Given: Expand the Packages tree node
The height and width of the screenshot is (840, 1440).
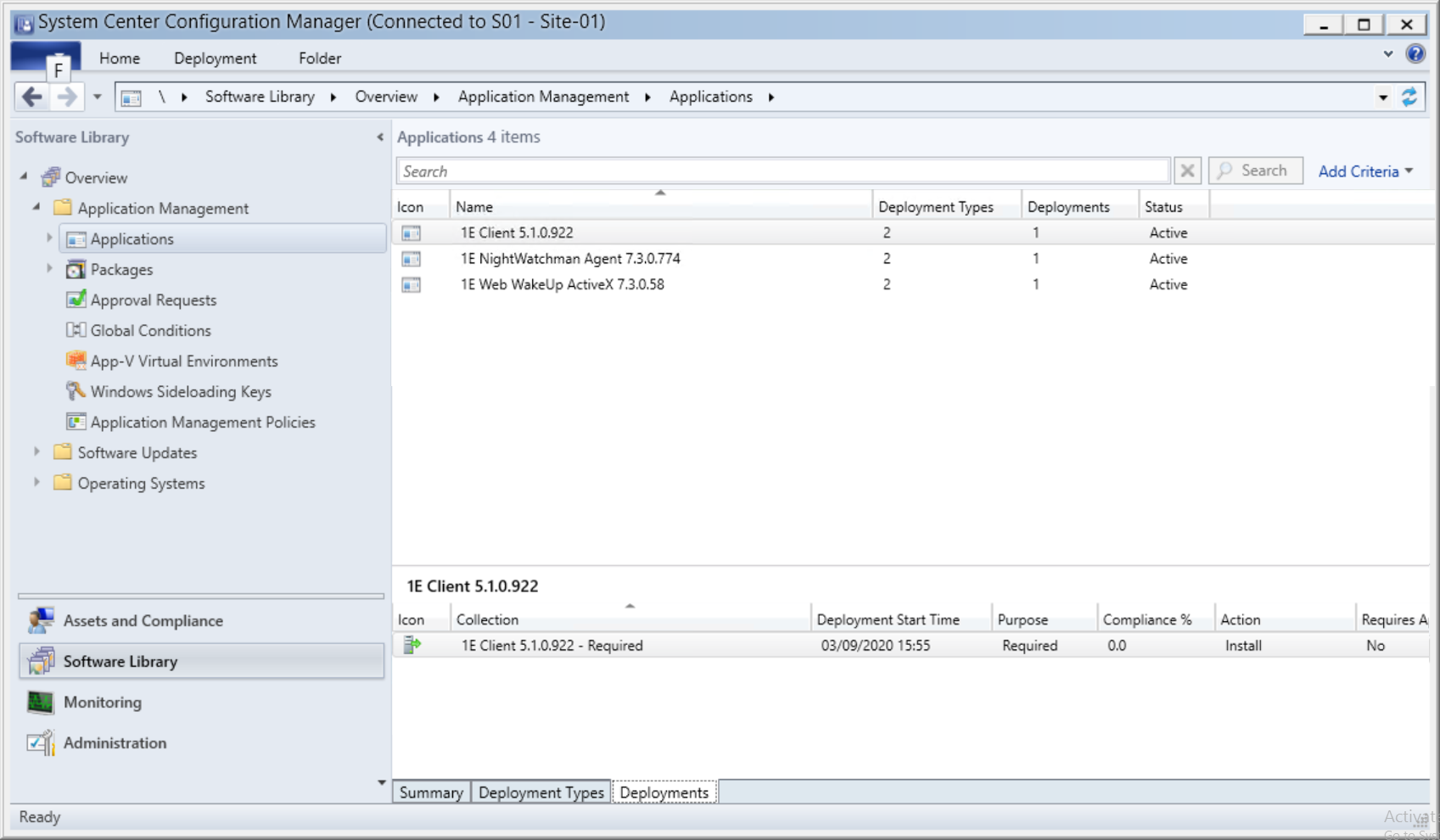Looking at the screenshot, I should click(49, 269).
